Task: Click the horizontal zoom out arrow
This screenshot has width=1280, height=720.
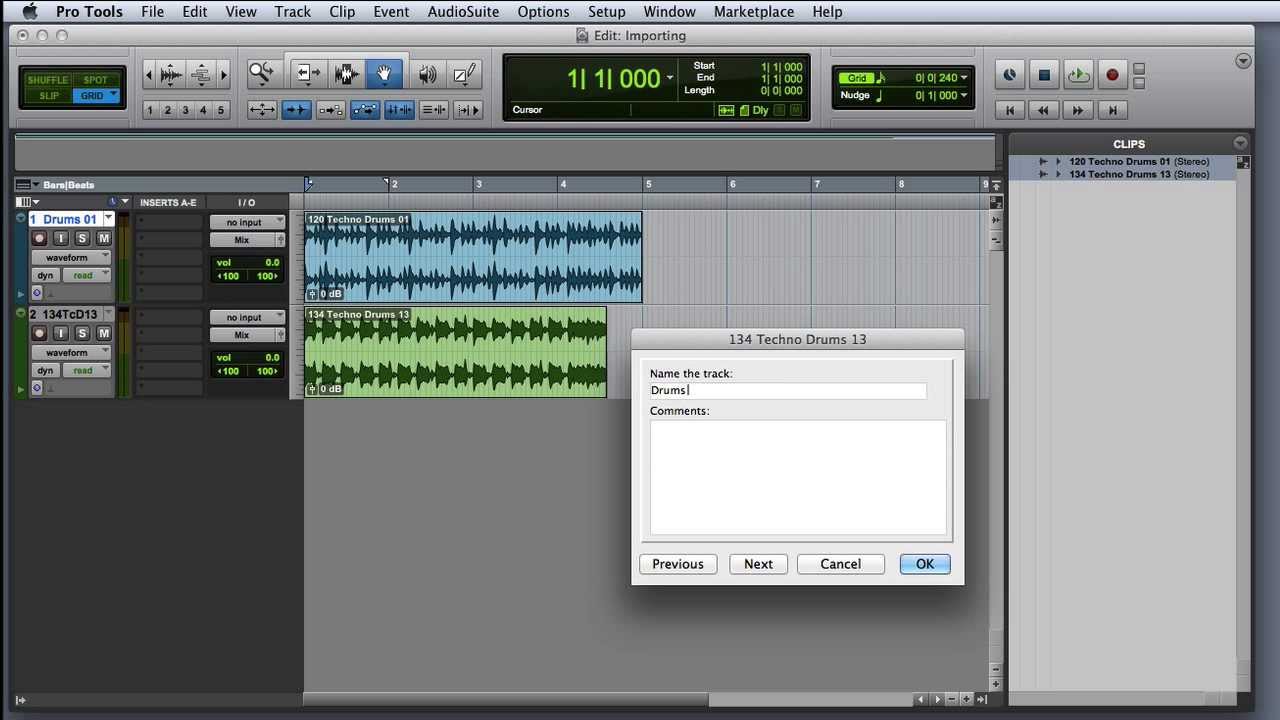Action: coord(149,74)
